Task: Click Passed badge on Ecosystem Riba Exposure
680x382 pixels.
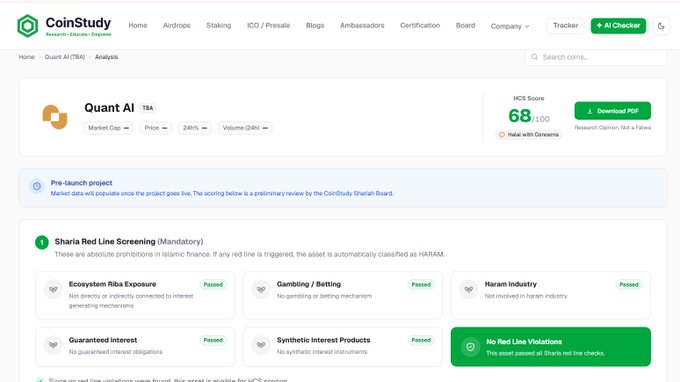Action: (x=213, y=285)
